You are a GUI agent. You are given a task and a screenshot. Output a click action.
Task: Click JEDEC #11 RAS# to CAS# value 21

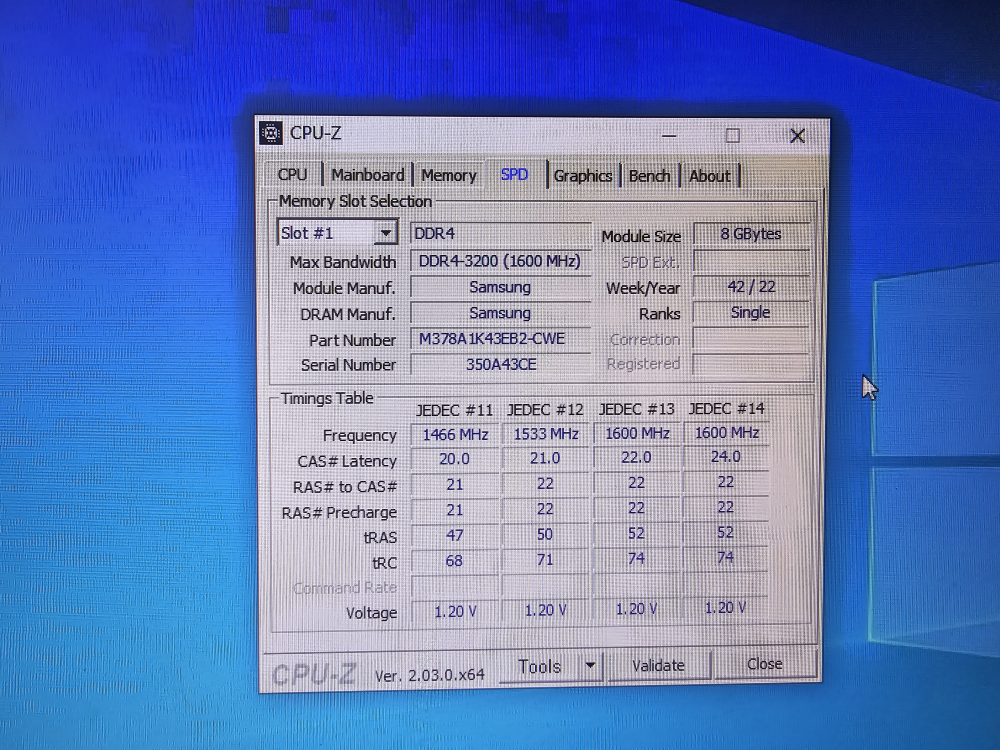455,485
